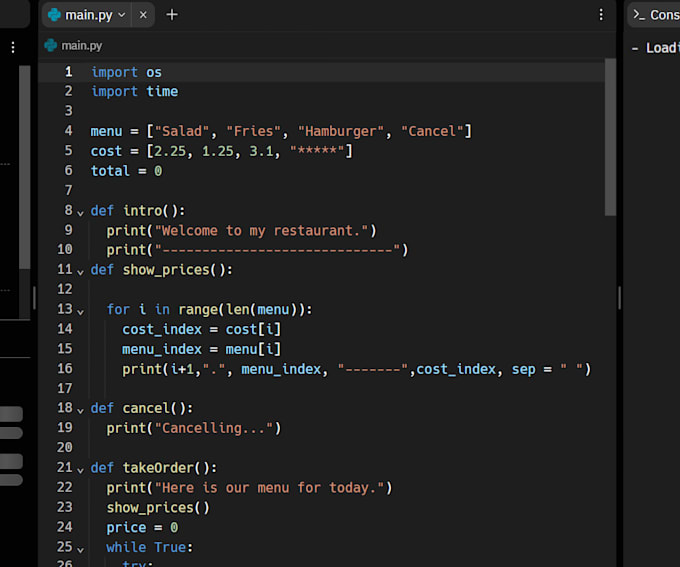The height and width of the screenshot is (567, 680).
Task: Open the main.py tab dropdown chevron
Action: coord(122,15)
